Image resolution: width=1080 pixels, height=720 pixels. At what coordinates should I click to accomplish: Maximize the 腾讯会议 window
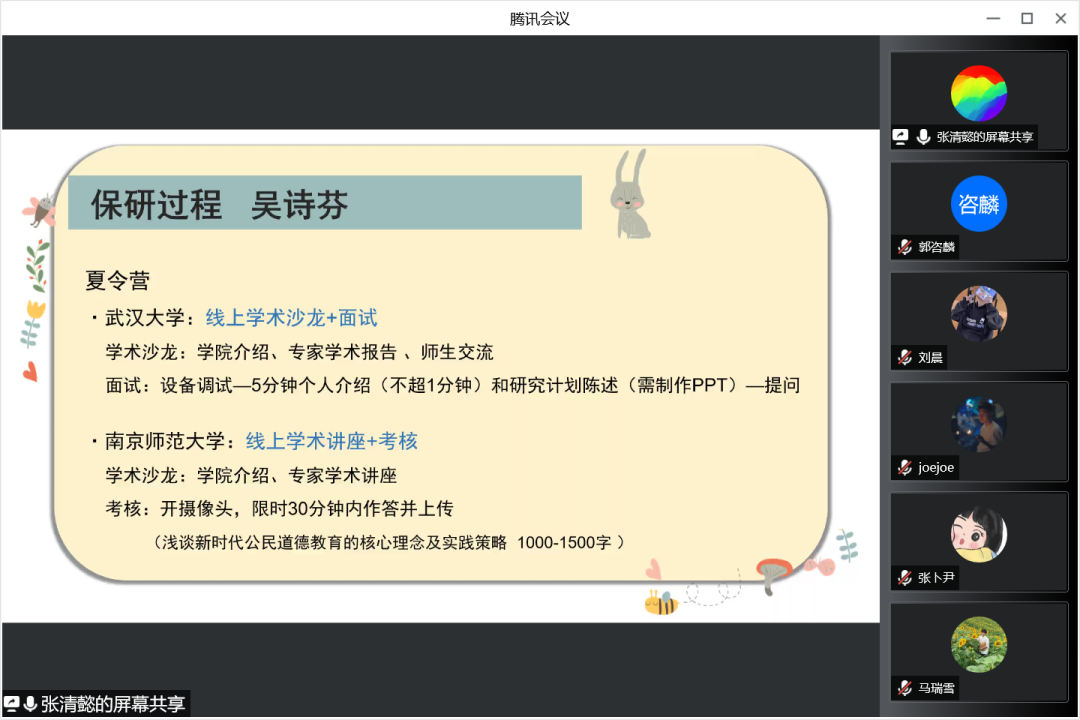(x=1026, y=18)
